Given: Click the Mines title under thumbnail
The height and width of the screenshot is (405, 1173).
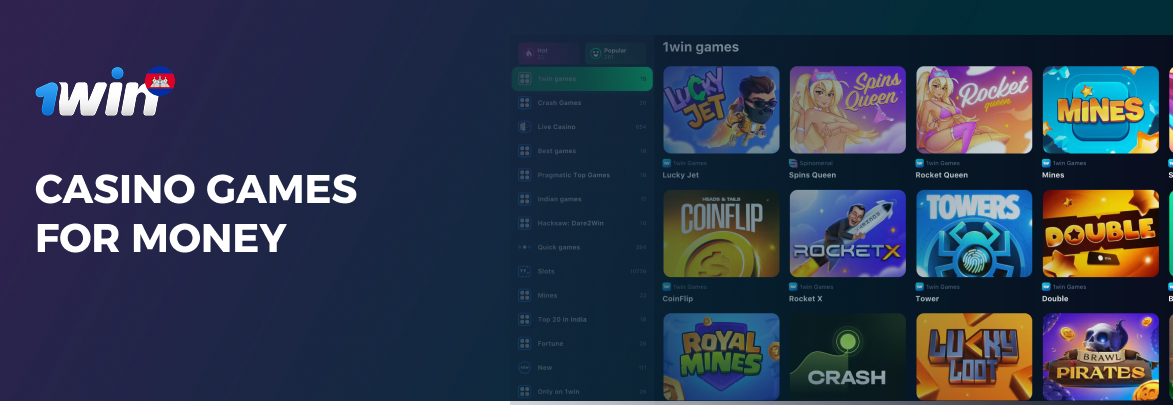Looking at the screenshot, I should [1053, 175].
